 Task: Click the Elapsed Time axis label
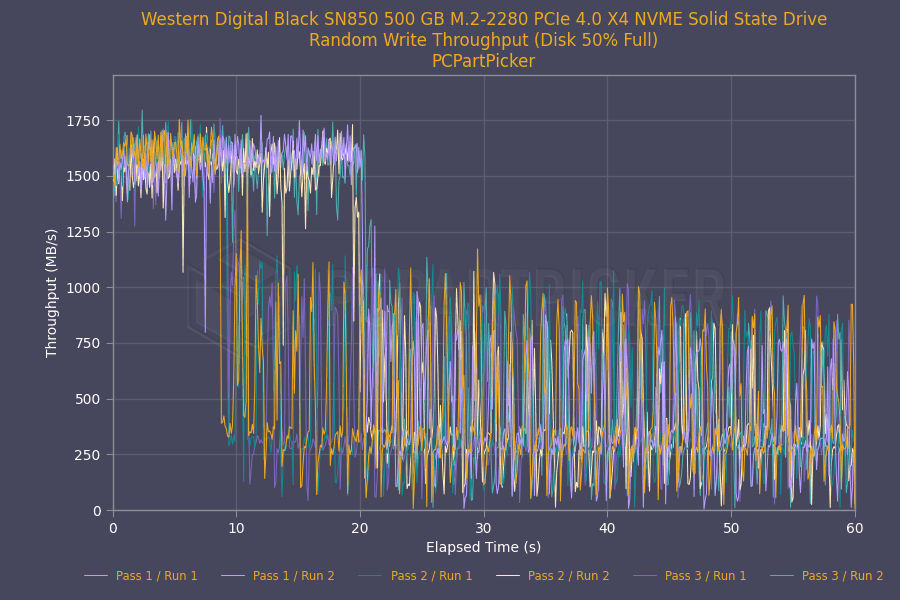click(x=484, y=547)
